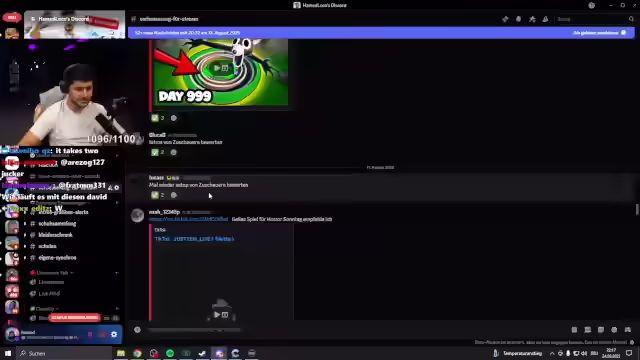The width and height of the screenshot is (640, 360).
Task: Open the emoji picker in message bar
Action: tap(614, 330)
